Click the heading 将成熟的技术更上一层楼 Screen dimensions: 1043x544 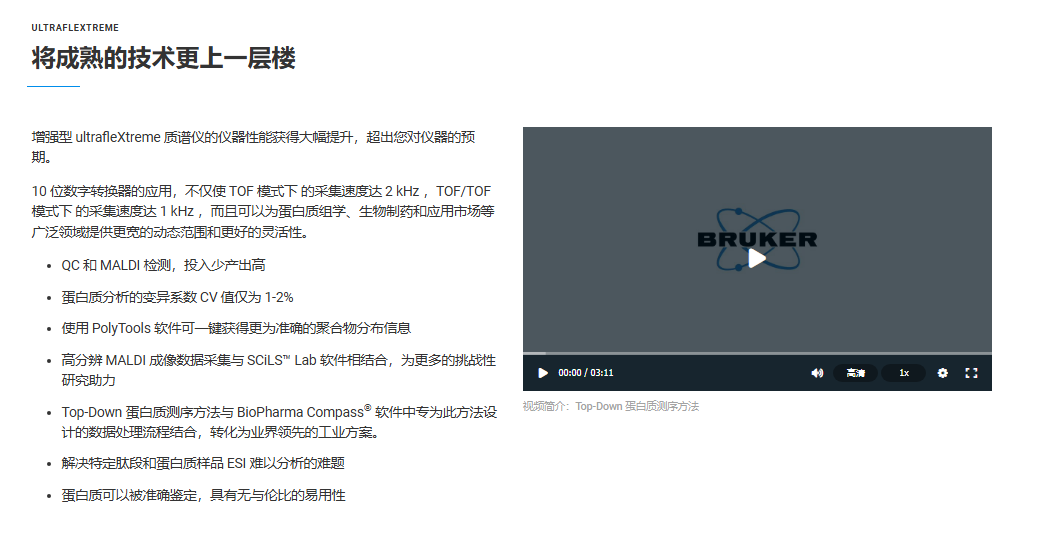(x=164, y=58)
